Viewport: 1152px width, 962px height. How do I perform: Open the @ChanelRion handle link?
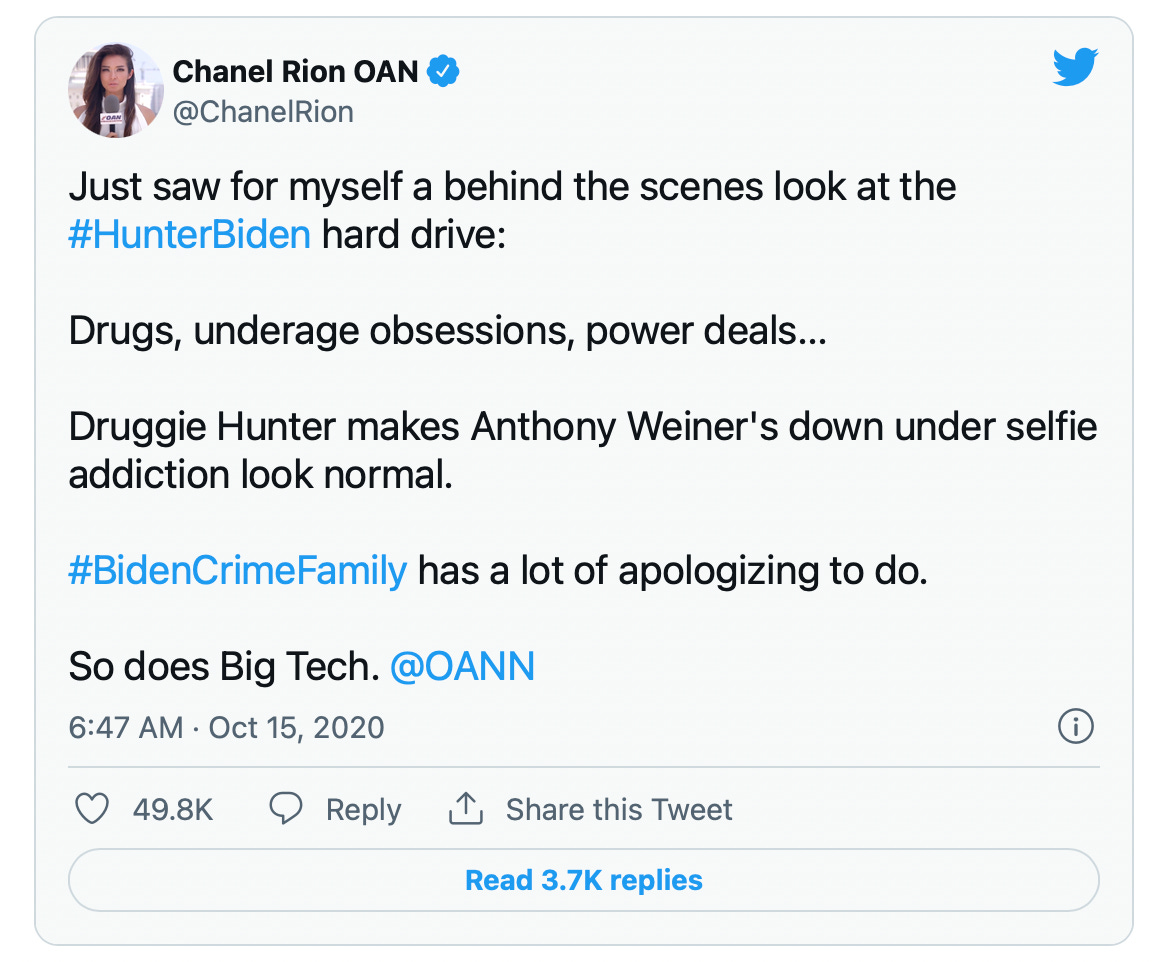point(263,112)
